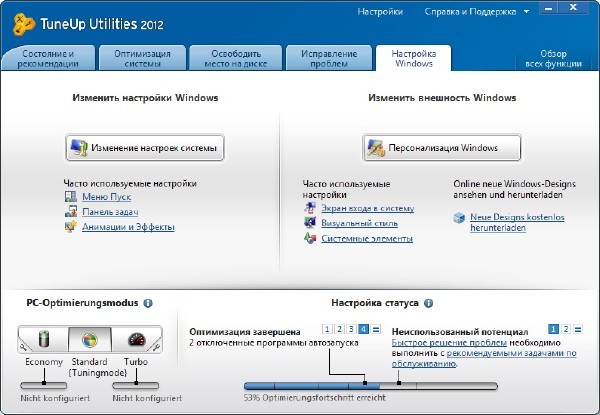Click the Neue Designs download box icon
Image resolution: width=600 pixels, height=415 pixels.
459,218
